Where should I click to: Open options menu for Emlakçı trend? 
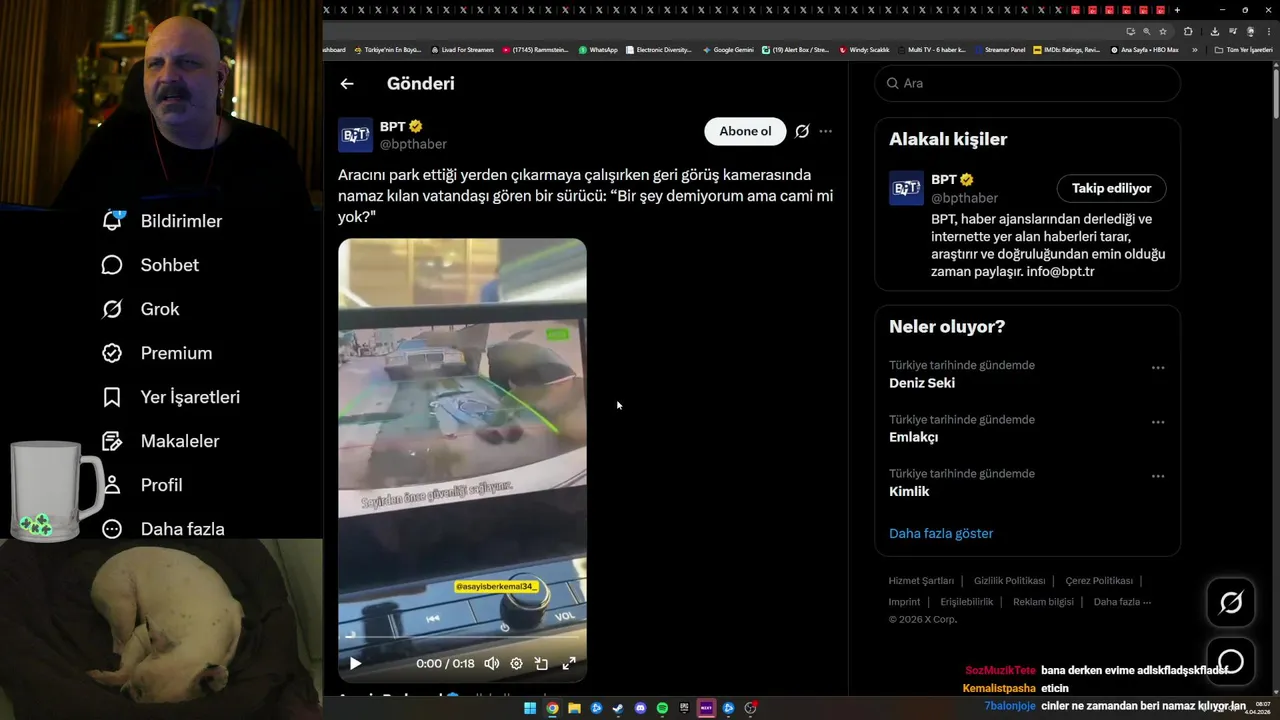click(1158, 422)
